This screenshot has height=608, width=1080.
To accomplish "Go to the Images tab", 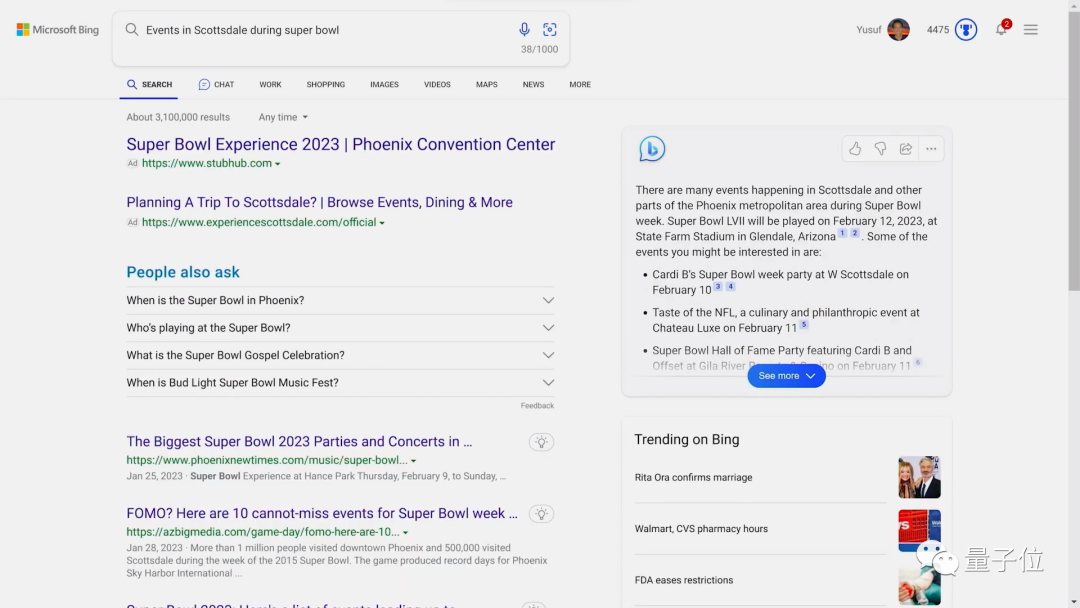I will coord(384,85).
